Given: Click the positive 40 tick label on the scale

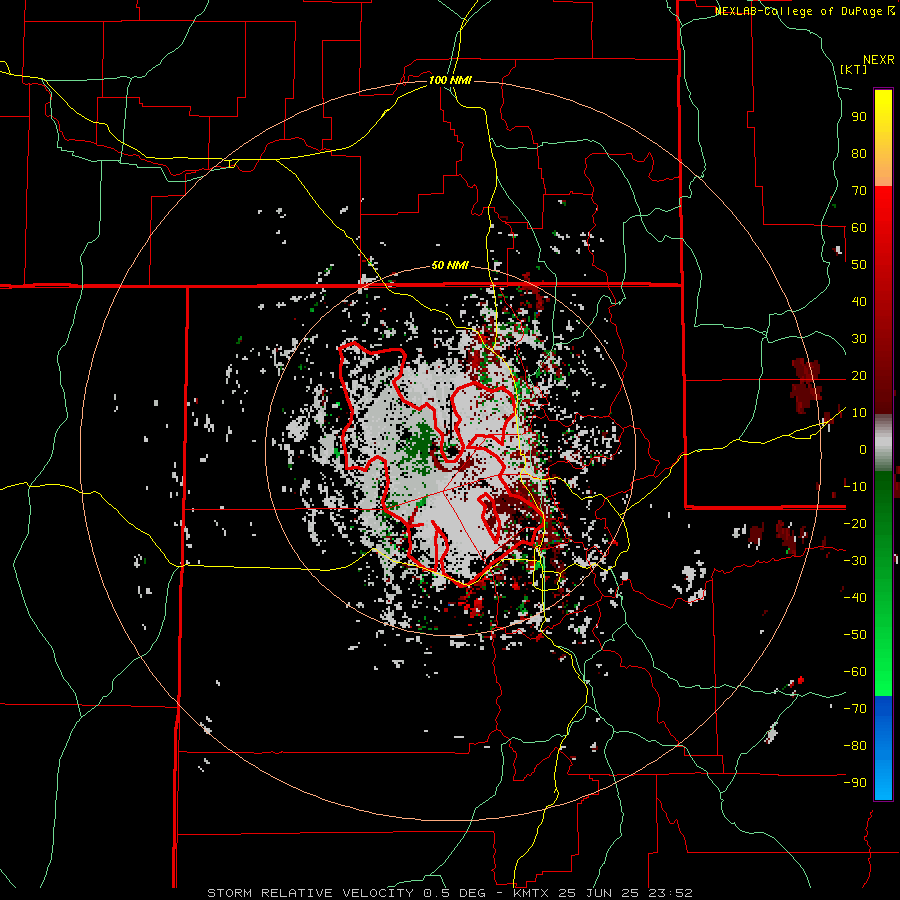Looking at the screenshot, I should pyautogui.click(x=859, y=301).
